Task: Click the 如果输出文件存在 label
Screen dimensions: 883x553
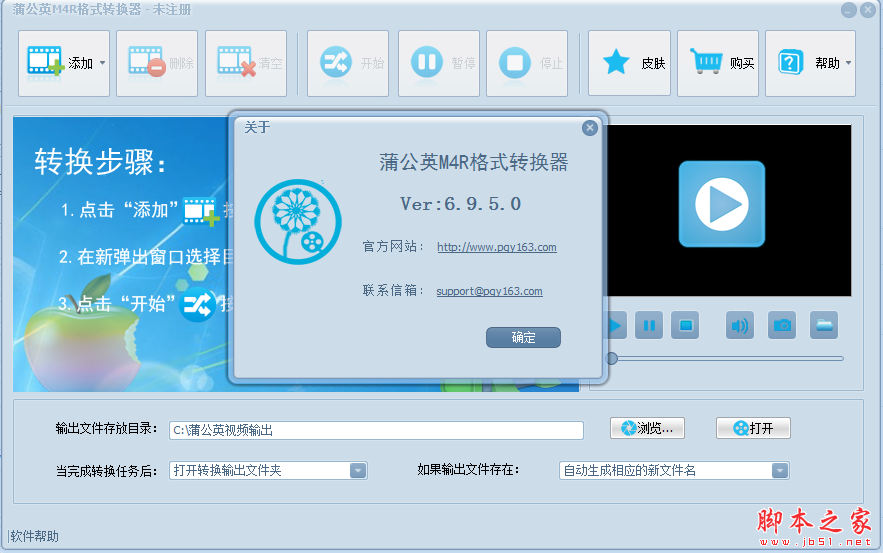Action: pyautogui.click(x=468, y=470)
